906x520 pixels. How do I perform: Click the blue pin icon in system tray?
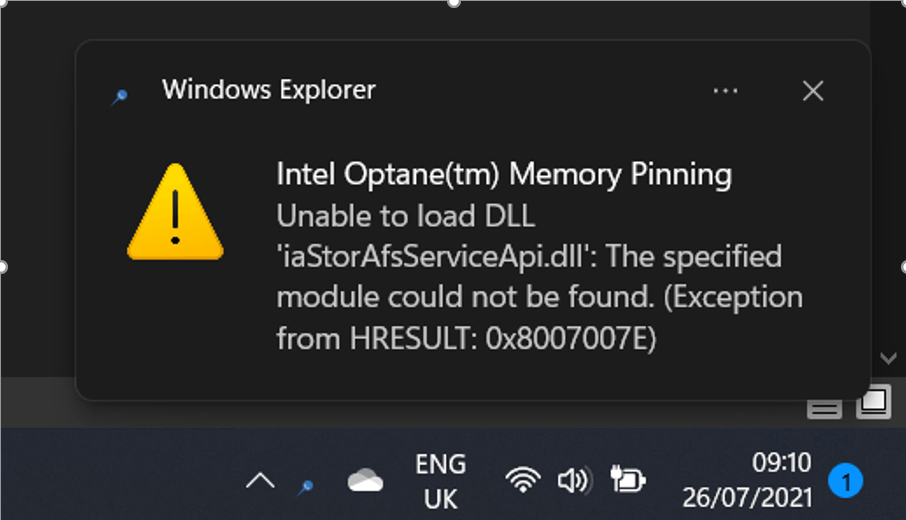tap(307, 485)
